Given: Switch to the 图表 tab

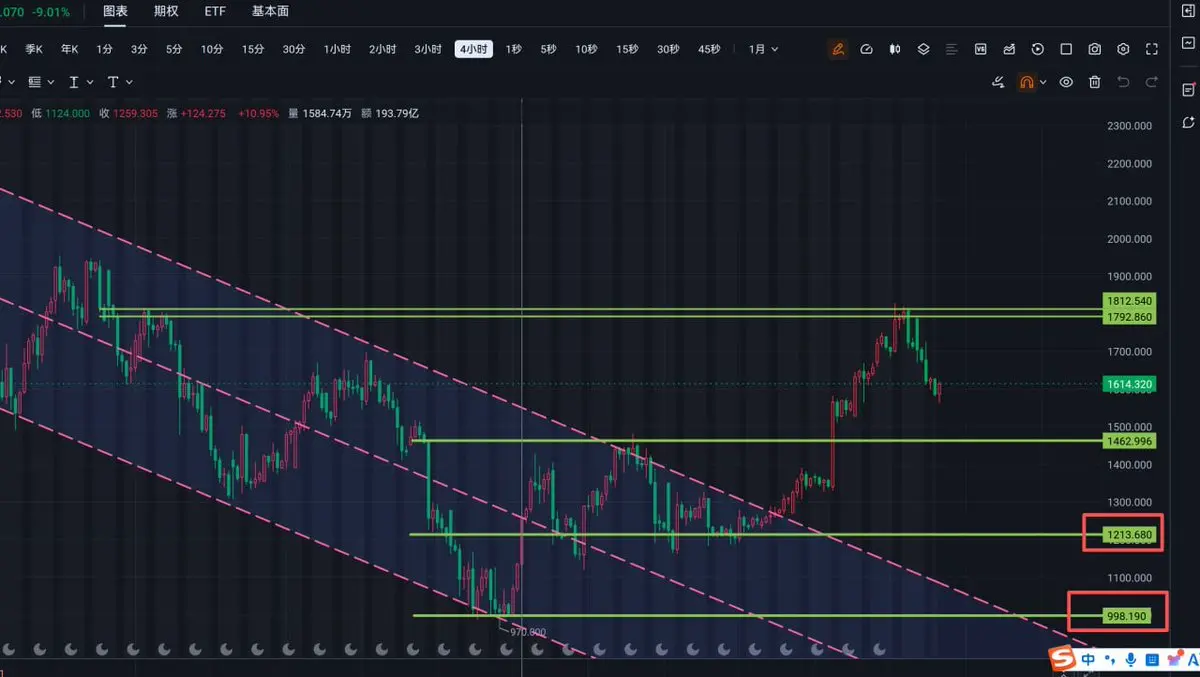Looking at the screenshot, I should 116,11.
